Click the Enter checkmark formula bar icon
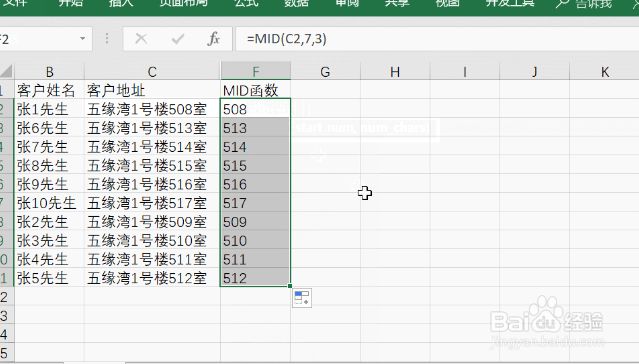 [178, 39]
